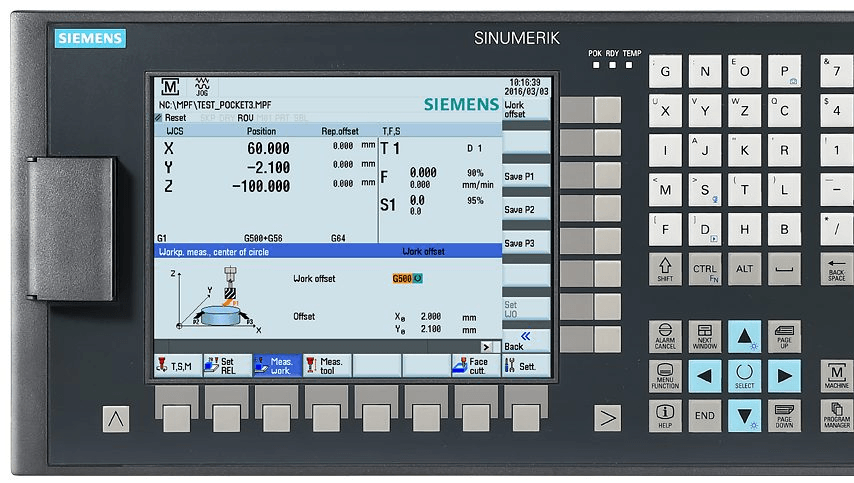Tap the S letter key
The image size is (854, 483).
[705, 190]
